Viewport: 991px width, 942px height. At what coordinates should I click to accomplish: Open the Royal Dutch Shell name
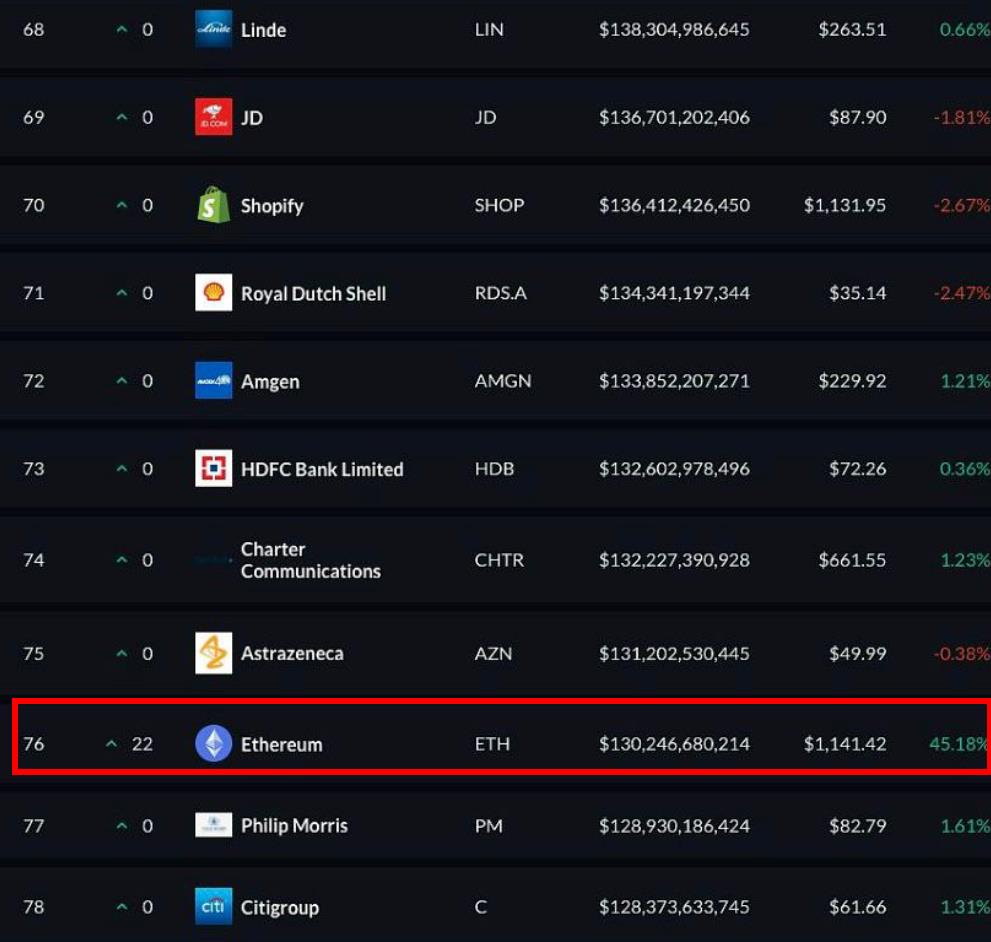click(x=313, y=293)
